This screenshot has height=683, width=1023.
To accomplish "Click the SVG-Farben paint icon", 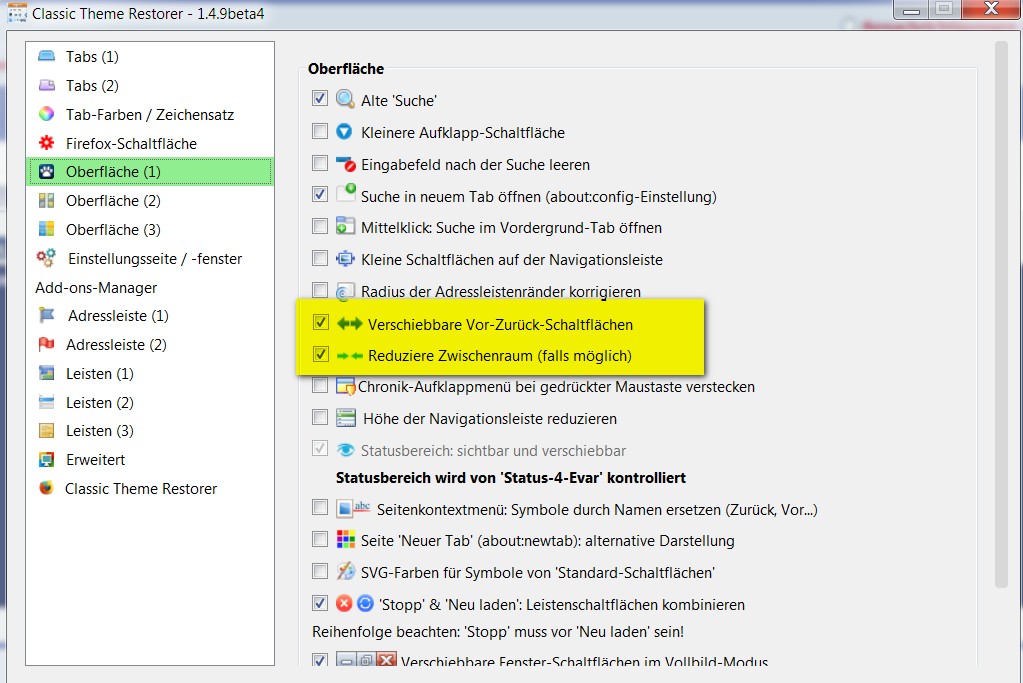I will click(345, 571).
